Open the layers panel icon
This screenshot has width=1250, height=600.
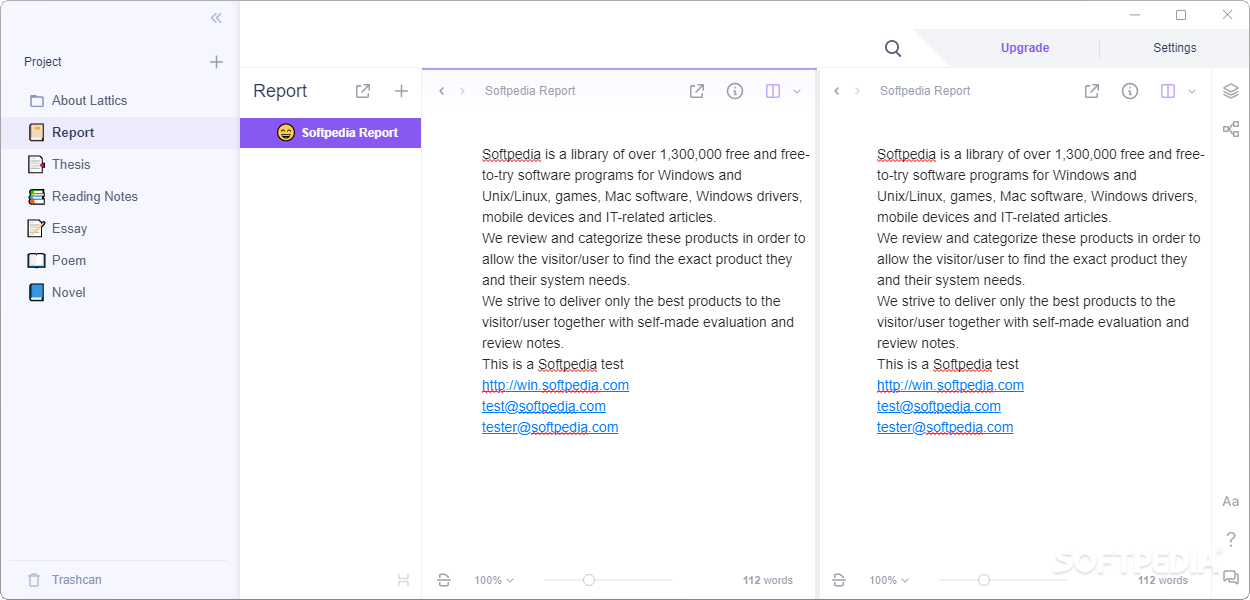click(x=1231, y=91)
